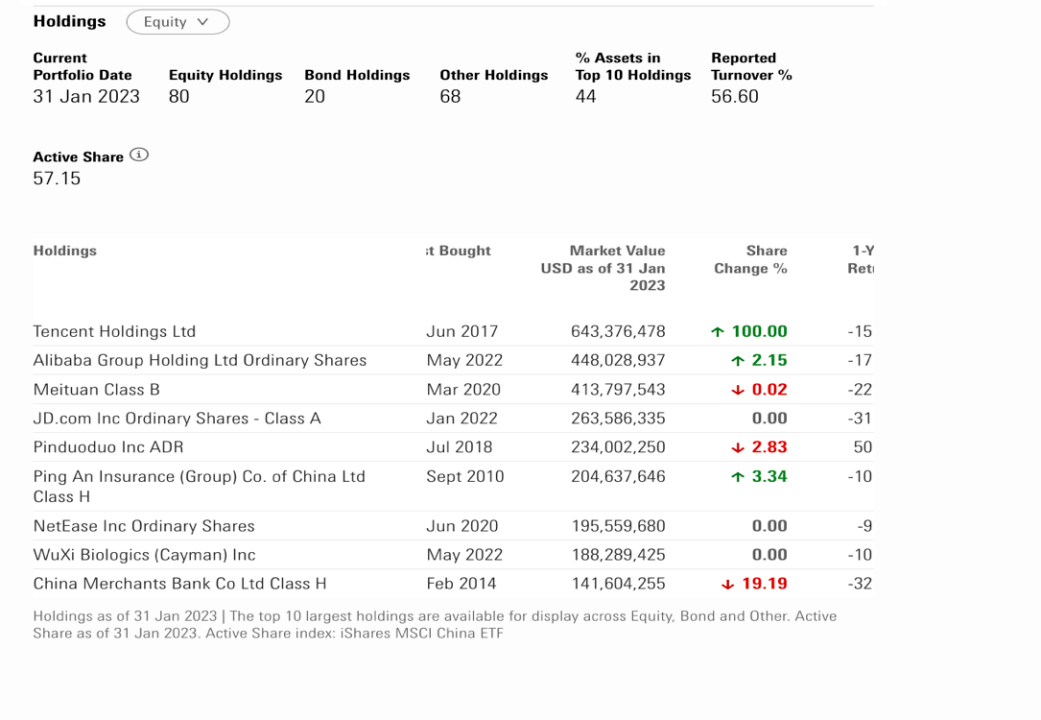Click WuXi Biologics market value 188,289,425

point(618,555)
